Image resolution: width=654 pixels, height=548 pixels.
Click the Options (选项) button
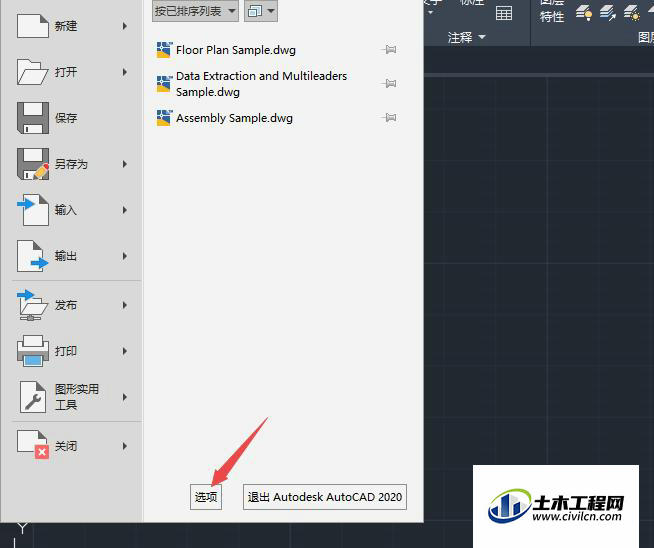(x=206, y=497)
